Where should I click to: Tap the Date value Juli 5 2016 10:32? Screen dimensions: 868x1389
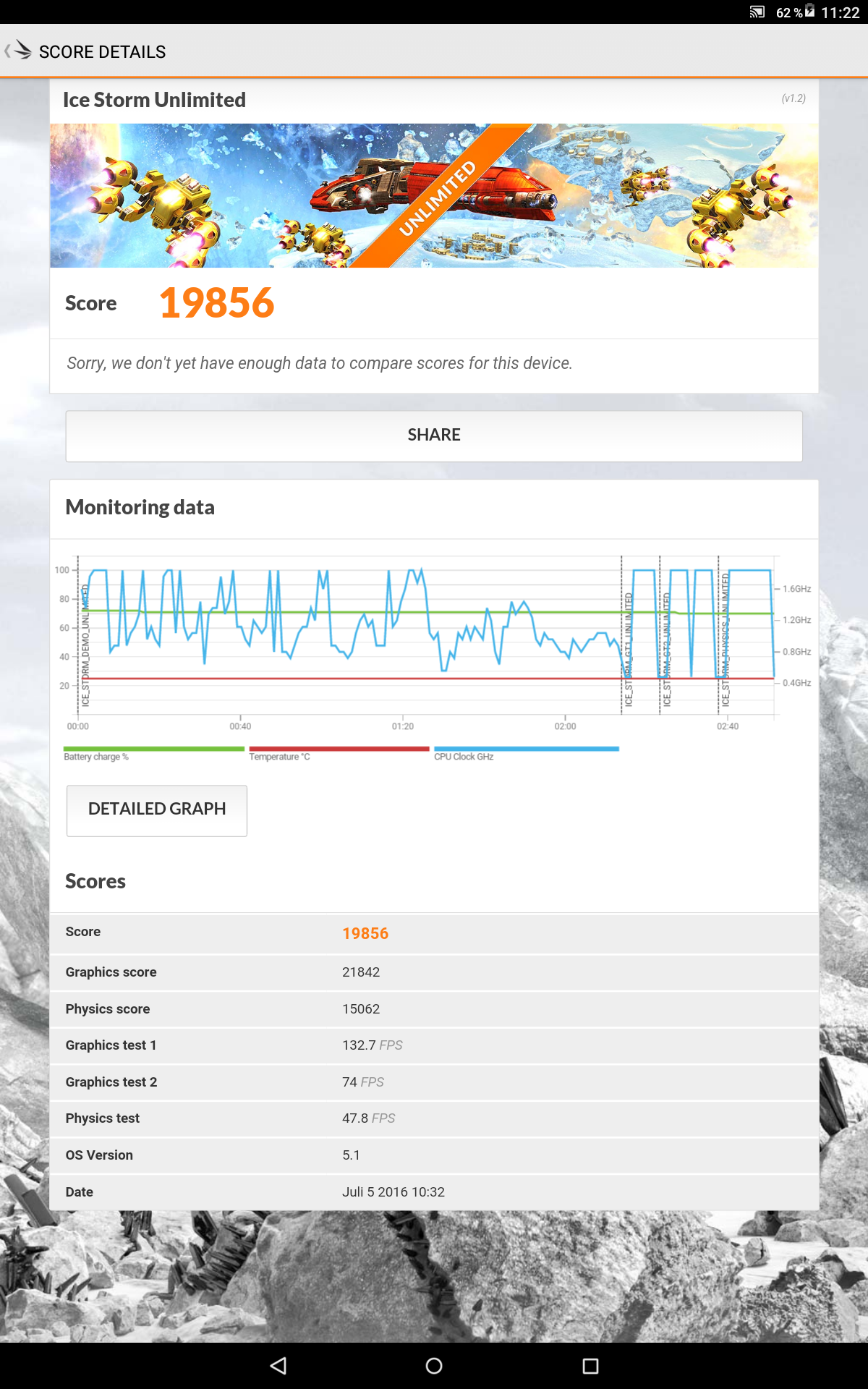pos(393,1192)
